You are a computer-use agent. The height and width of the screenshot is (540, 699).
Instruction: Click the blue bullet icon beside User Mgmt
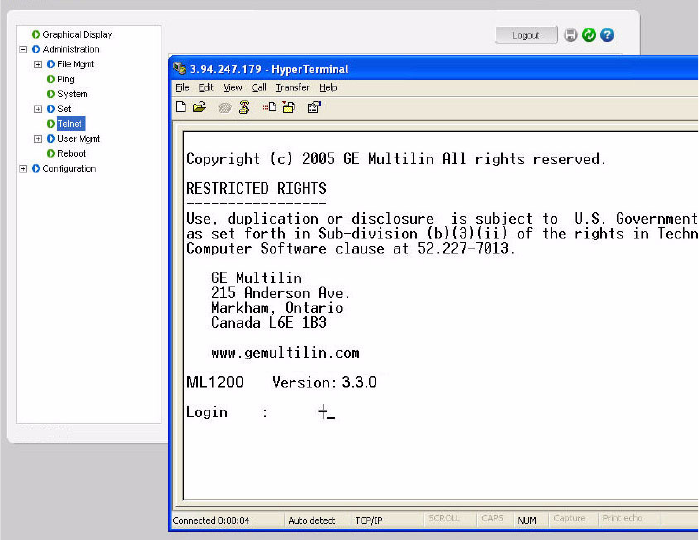coord(51,139)
